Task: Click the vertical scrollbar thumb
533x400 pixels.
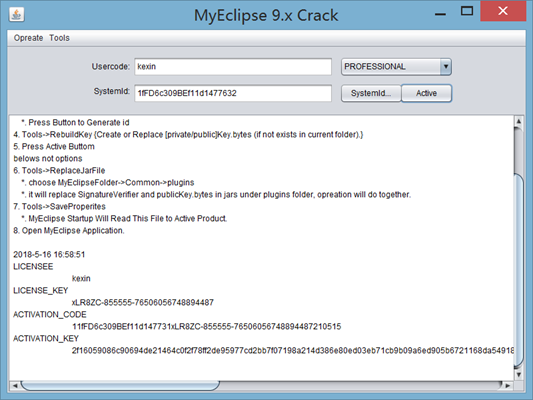Action: pyautogui.click(x=519, y=270)
